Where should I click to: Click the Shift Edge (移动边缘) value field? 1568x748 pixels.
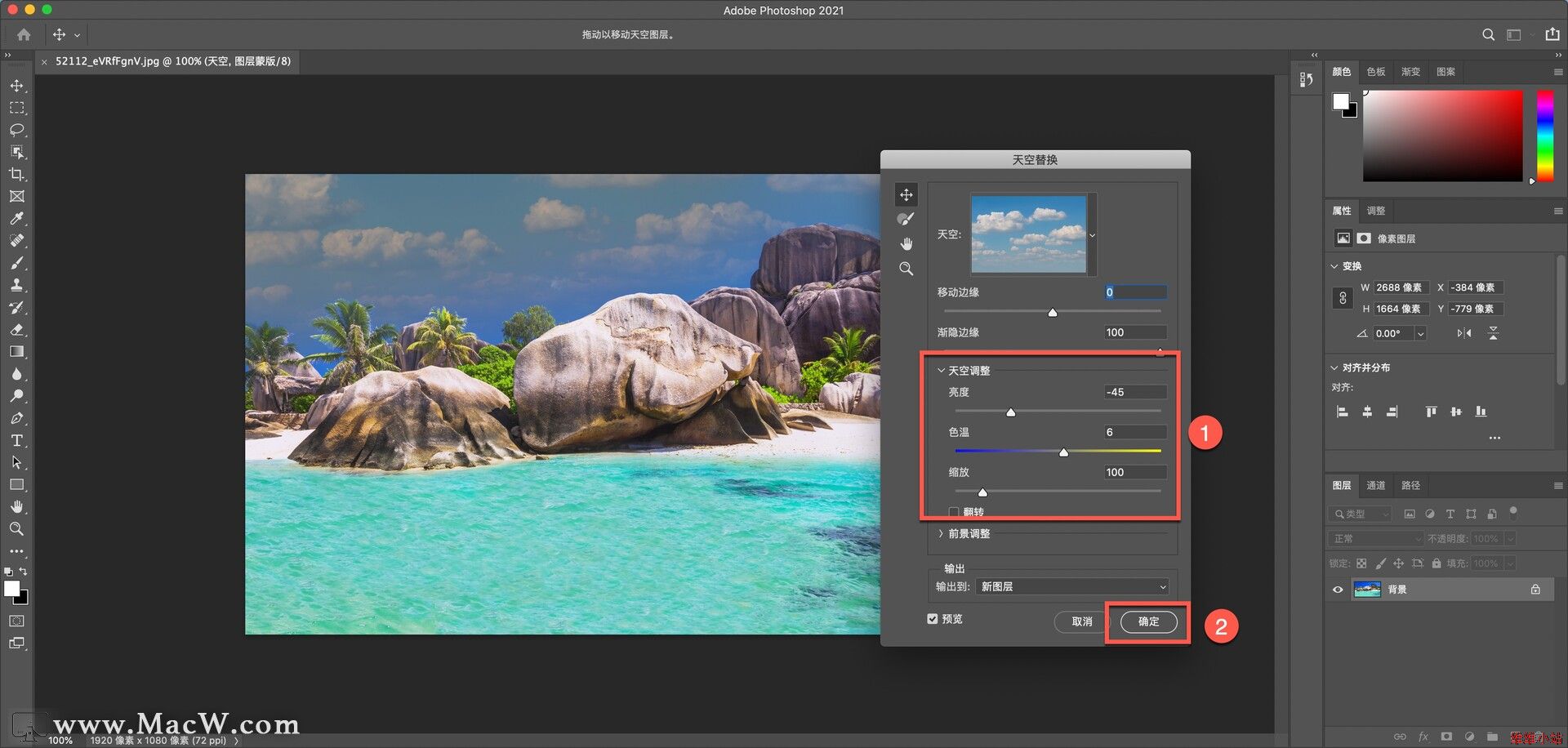[1135, 292]
